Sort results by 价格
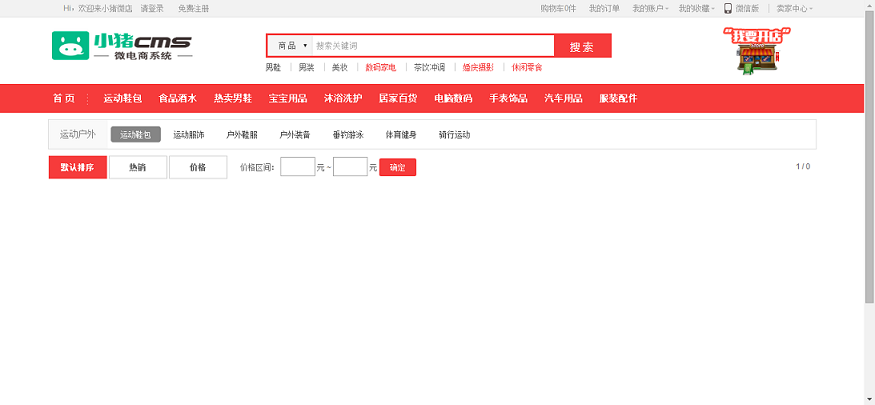The width and height of the screenshot is (875, 405). point(197,168)
